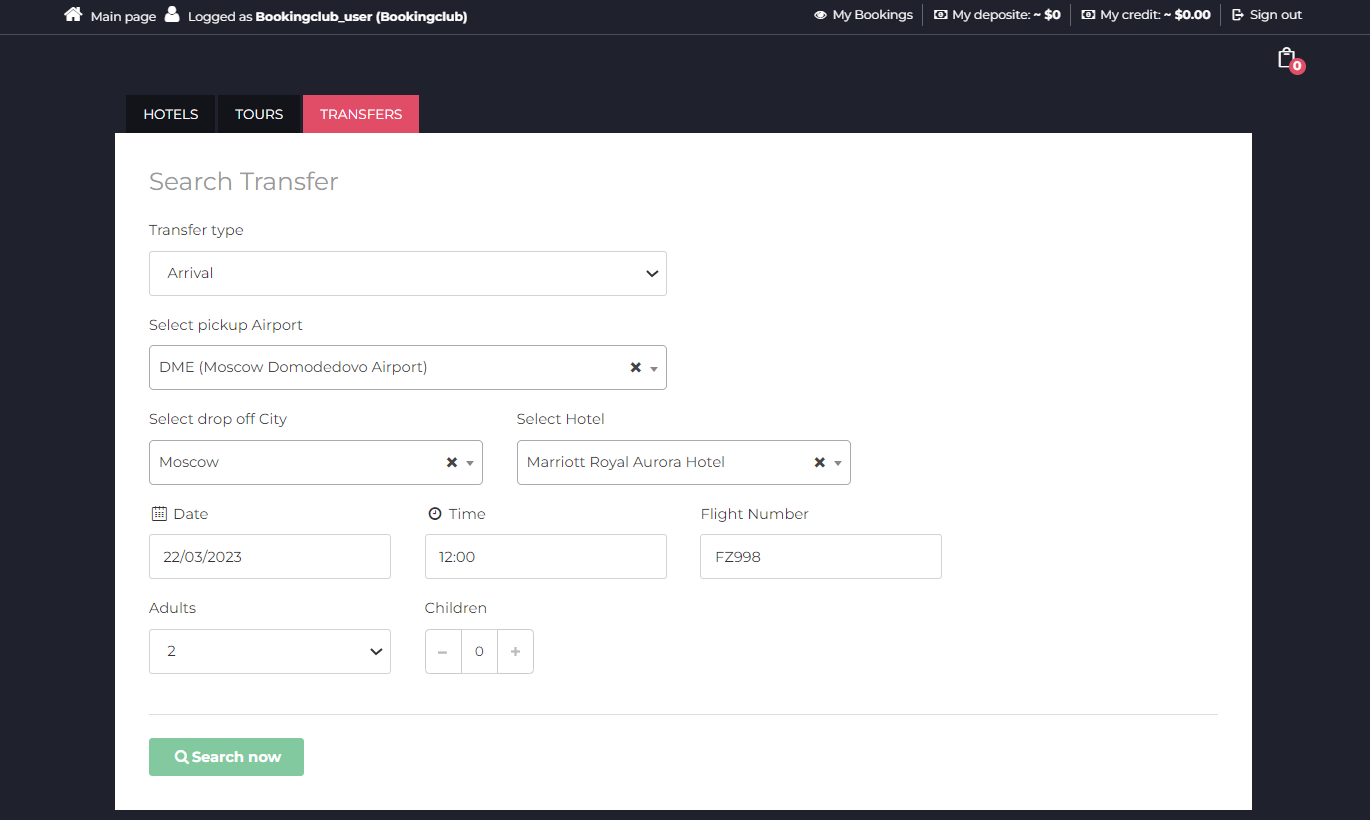Click the home icon beside Main page
Viewport: 1370px width, 820px height.
click(73, 15)
